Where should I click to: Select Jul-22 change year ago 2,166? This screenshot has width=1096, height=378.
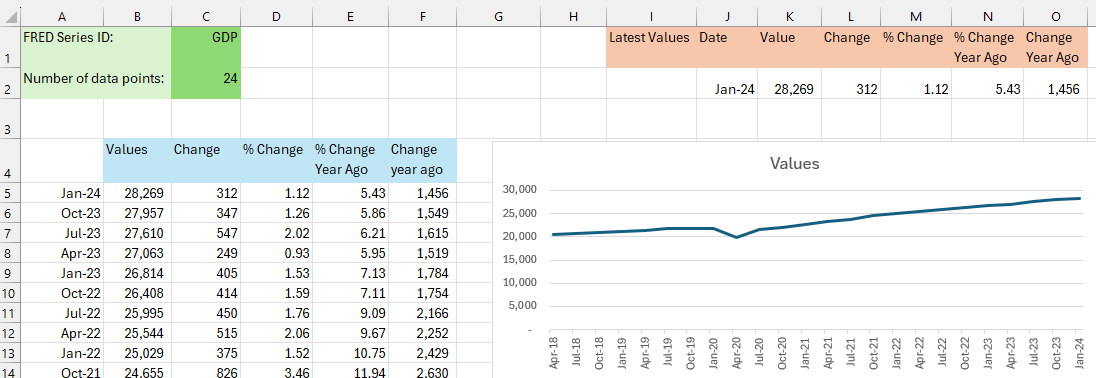pyautogui.click(x=422, y=312)
